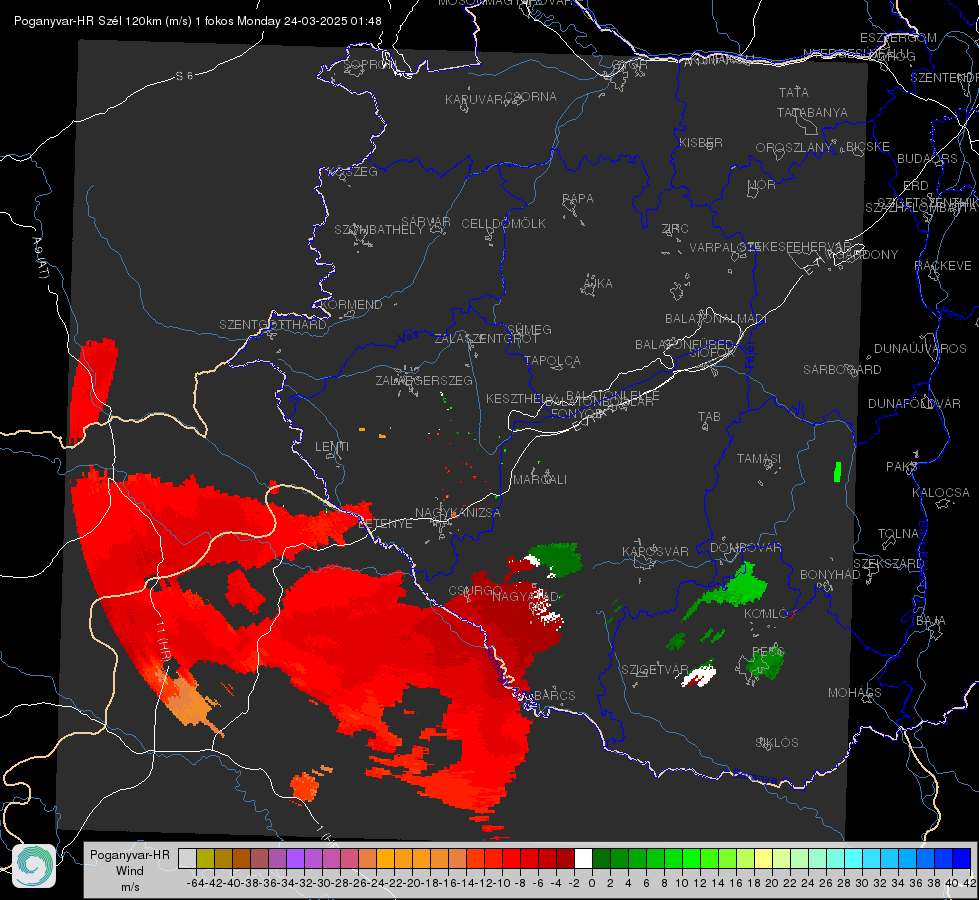
Task: Click the NAGYKANIZSA city label
Action: tap(458, 513)
